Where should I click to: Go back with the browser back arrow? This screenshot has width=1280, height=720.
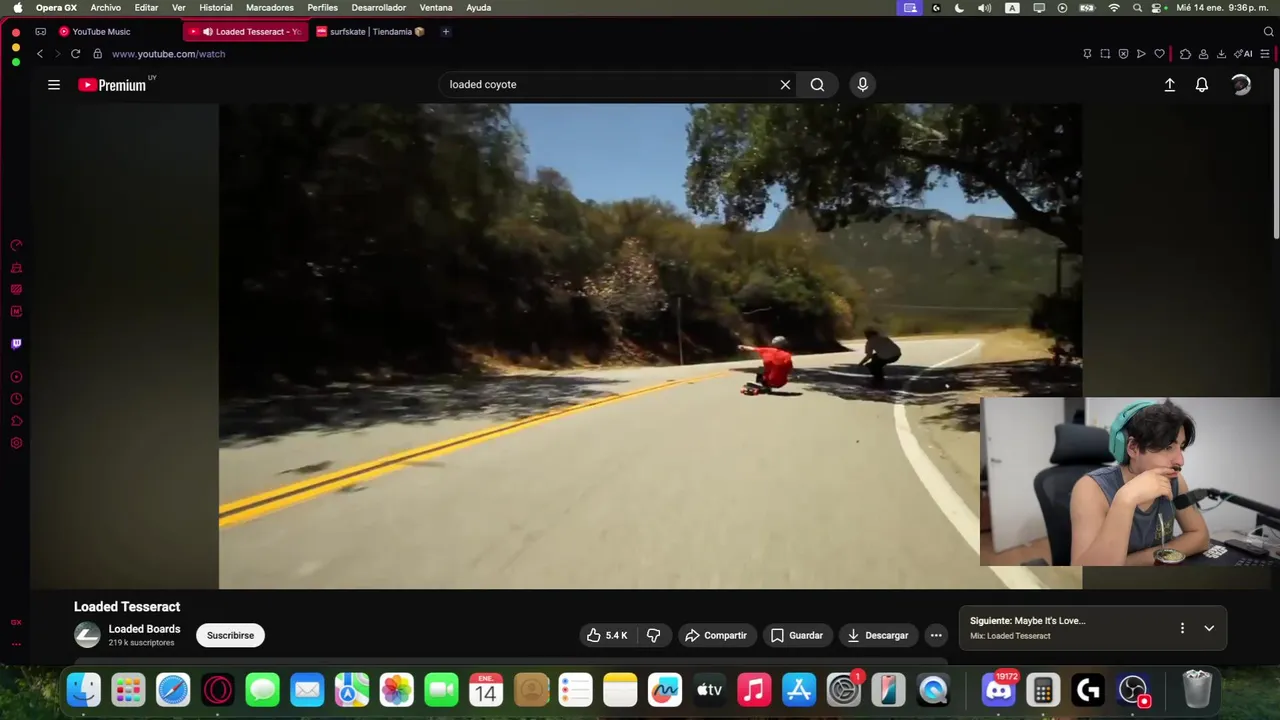coord(40,54)
